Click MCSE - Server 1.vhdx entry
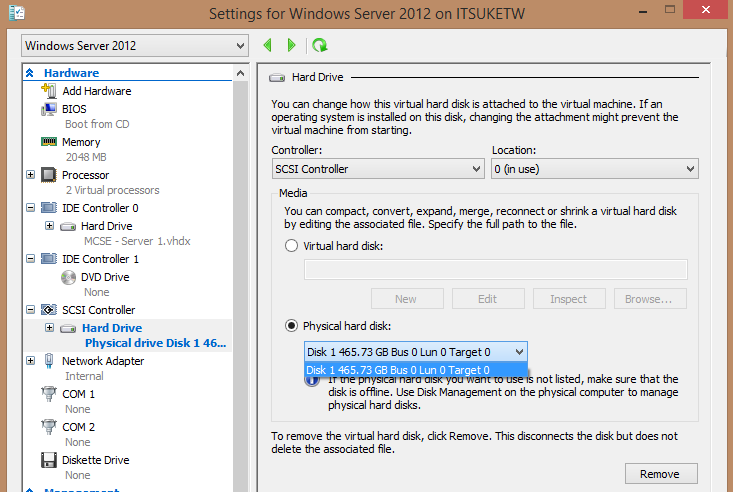 (x=137, y=241)
